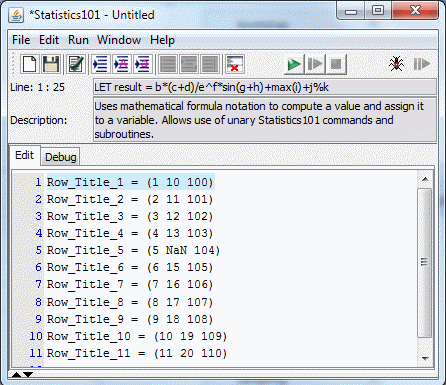
Task: Click the gray step-run button
Action: point(315,64)
